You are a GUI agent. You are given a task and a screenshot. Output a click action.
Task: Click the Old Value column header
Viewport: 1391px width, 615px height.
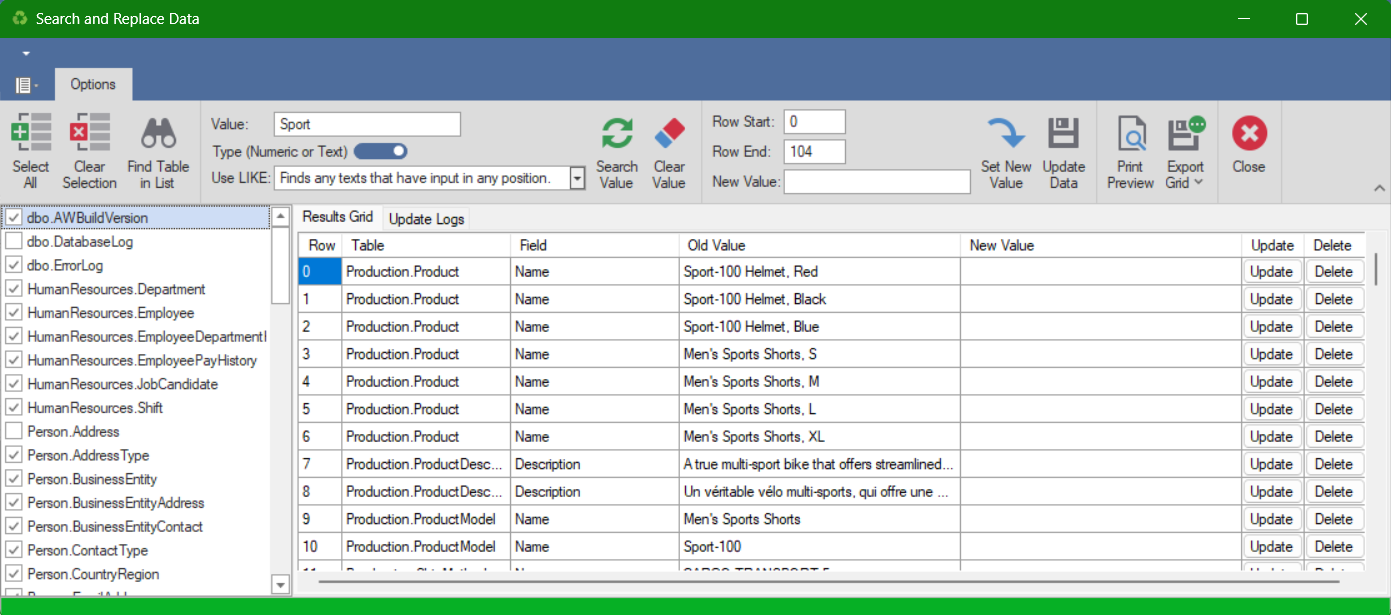820,245
